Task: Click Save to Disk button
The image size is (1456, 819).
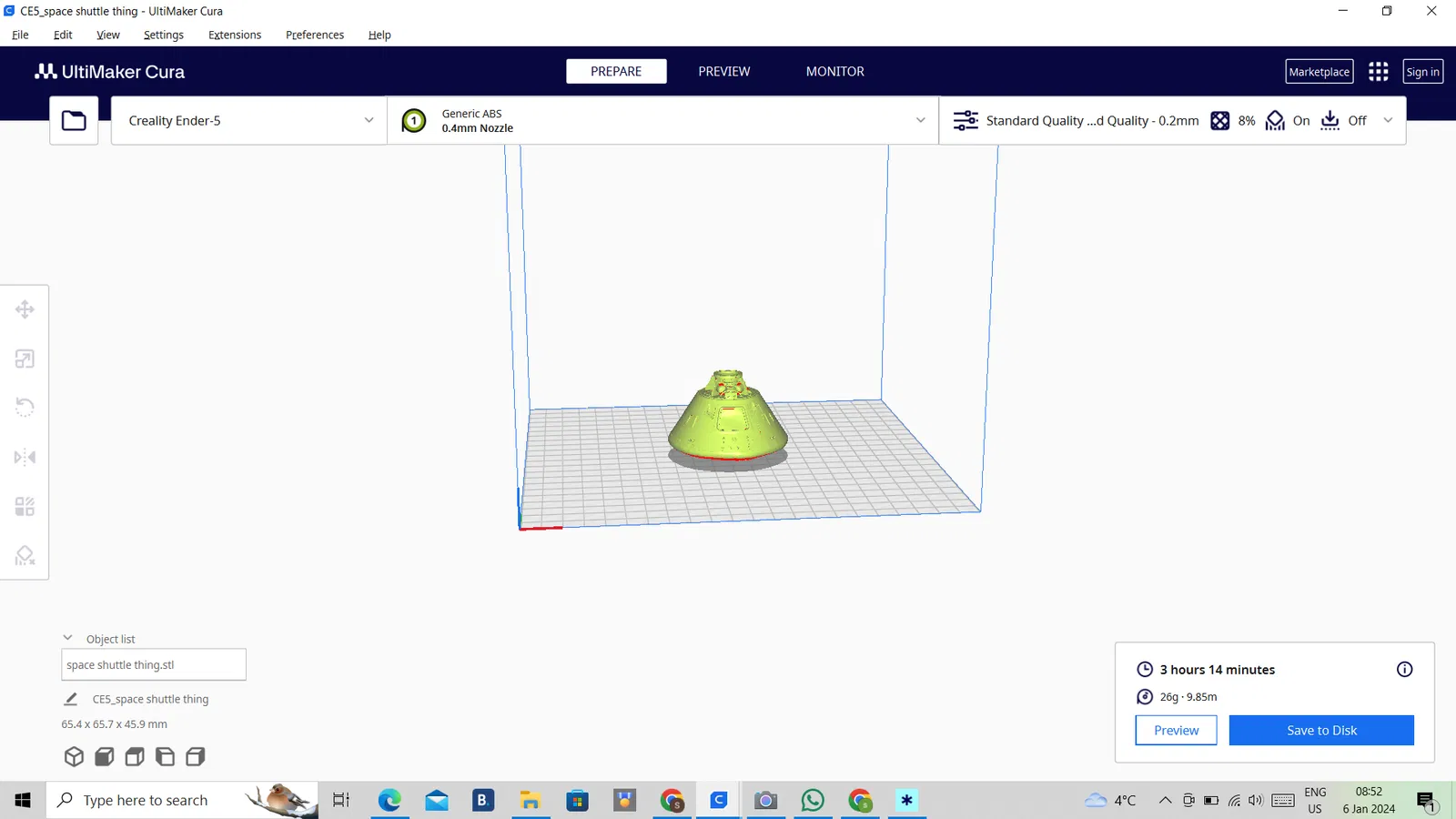Action: pos(1321,730)
